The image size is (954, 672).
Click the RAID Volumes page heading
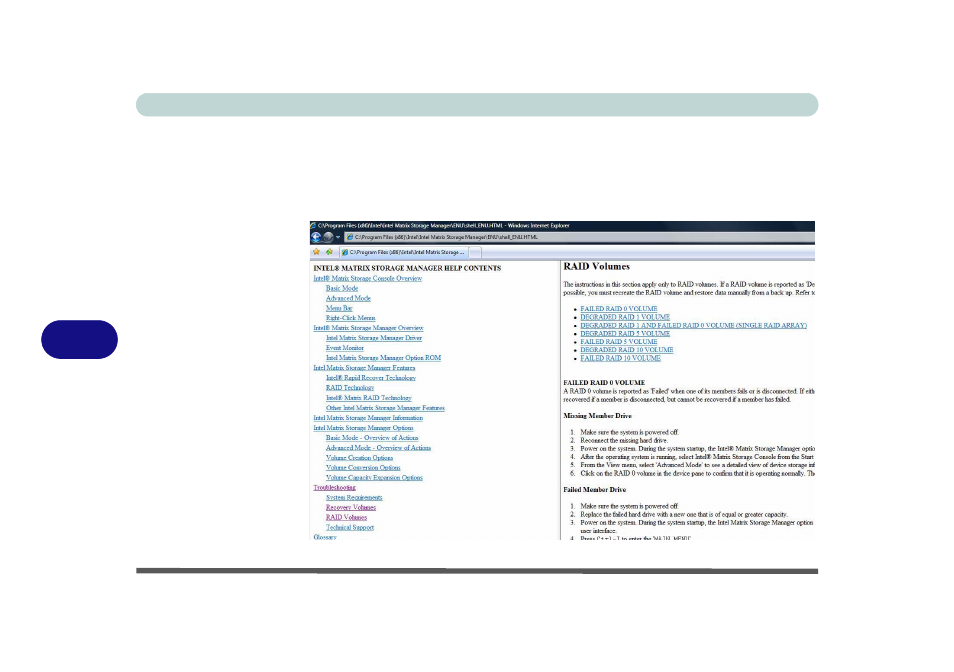pyautogui.click(x=596, y=266)
